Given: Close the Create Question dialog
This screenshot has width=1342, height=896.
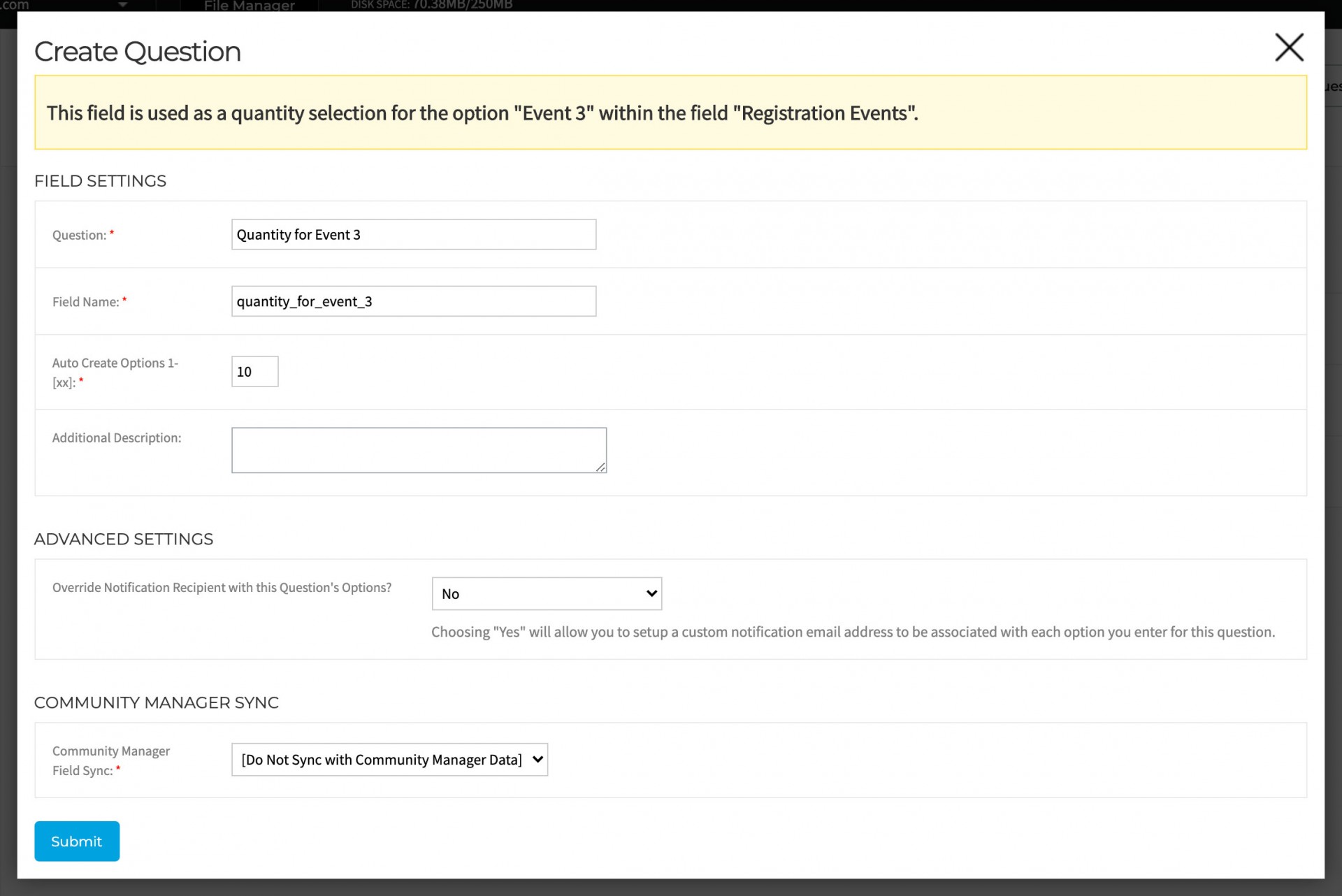Looking at the screenshot, I should tap(1290, 48).
